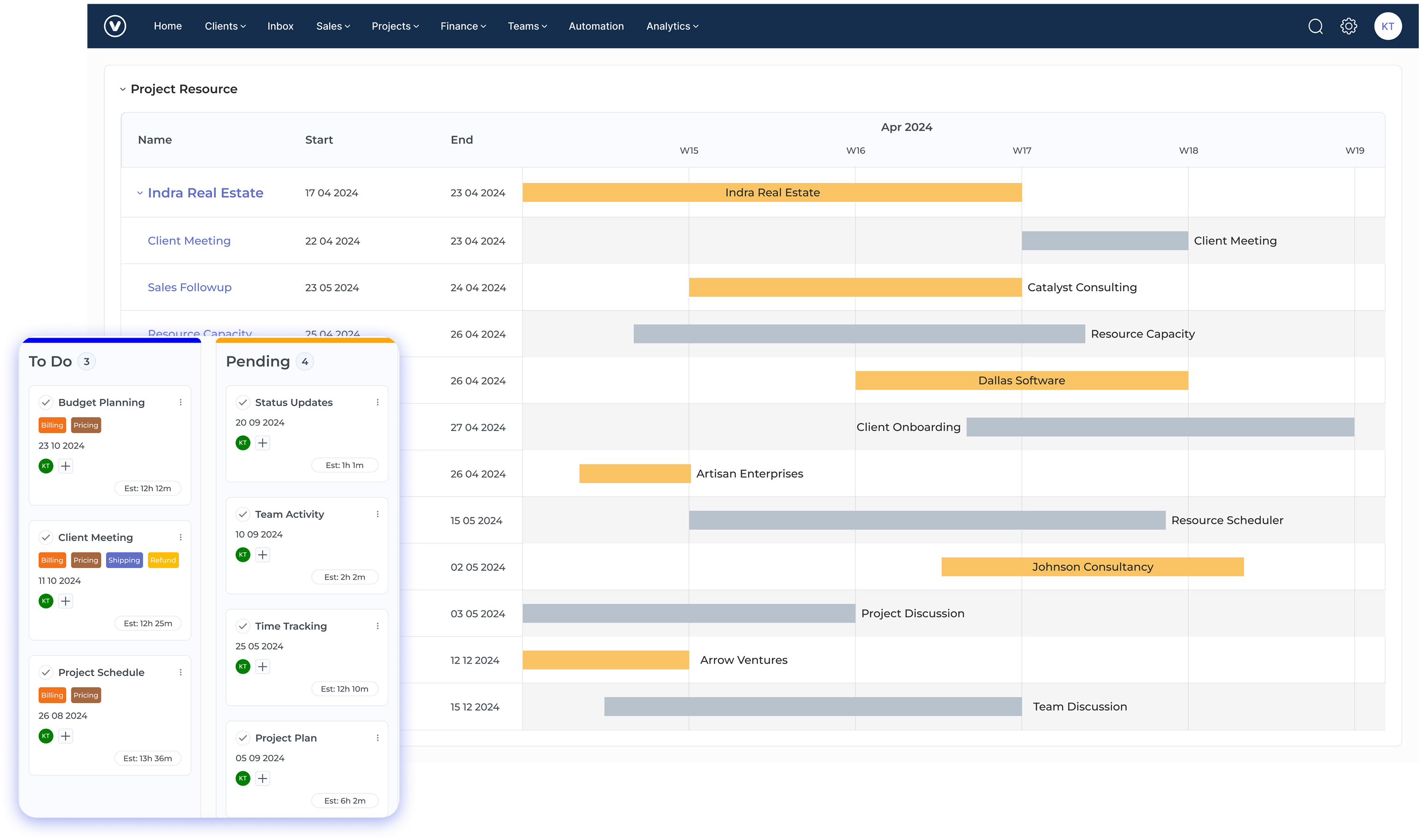The width and height of the screenshot is (1422, 840).
Task: Mark Status Updates task complete
Action: click(x=243, y=402)
